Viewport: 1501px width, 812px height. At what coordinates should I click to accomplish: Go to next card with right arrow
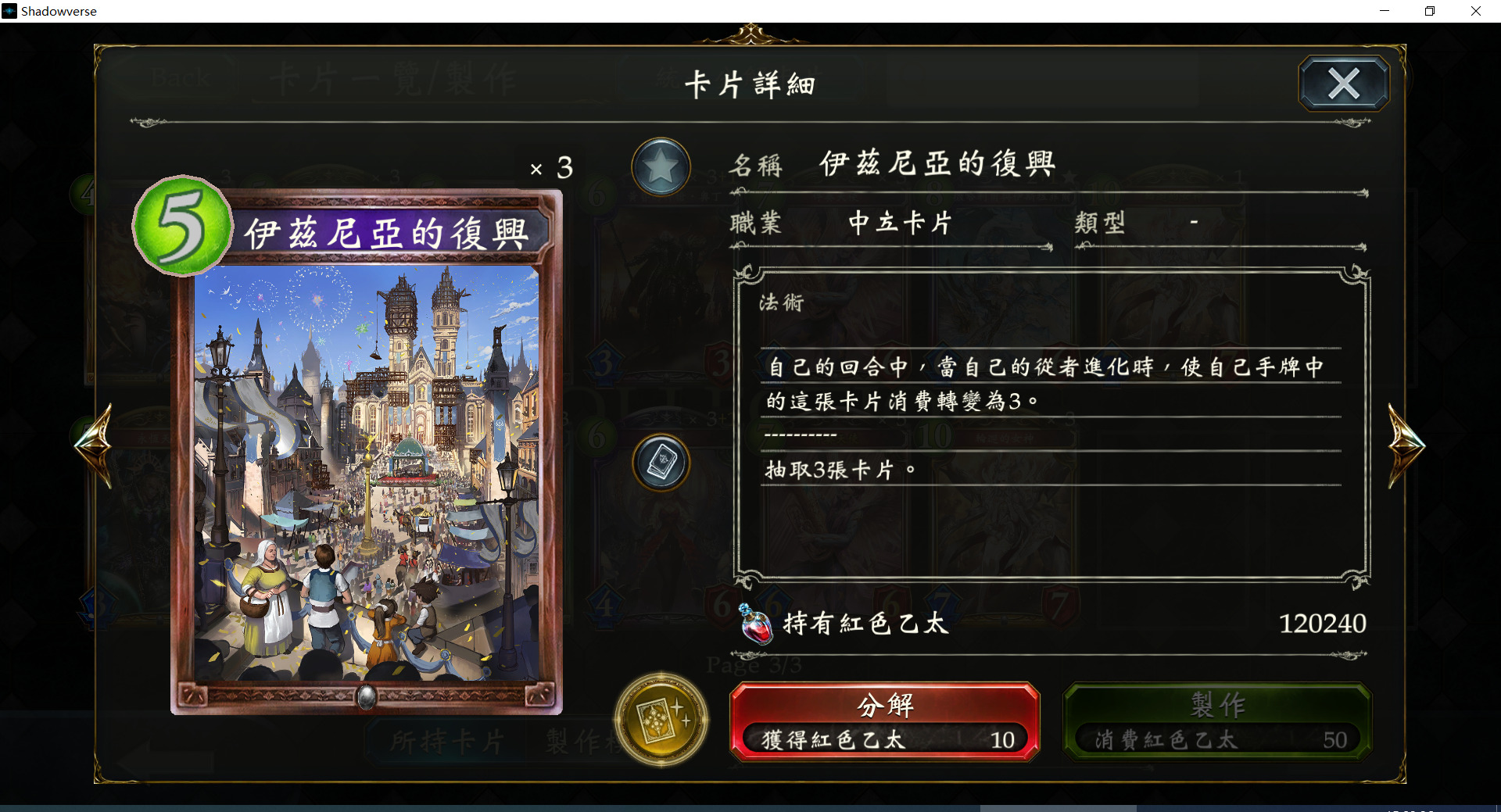[x=1406, y=446]
